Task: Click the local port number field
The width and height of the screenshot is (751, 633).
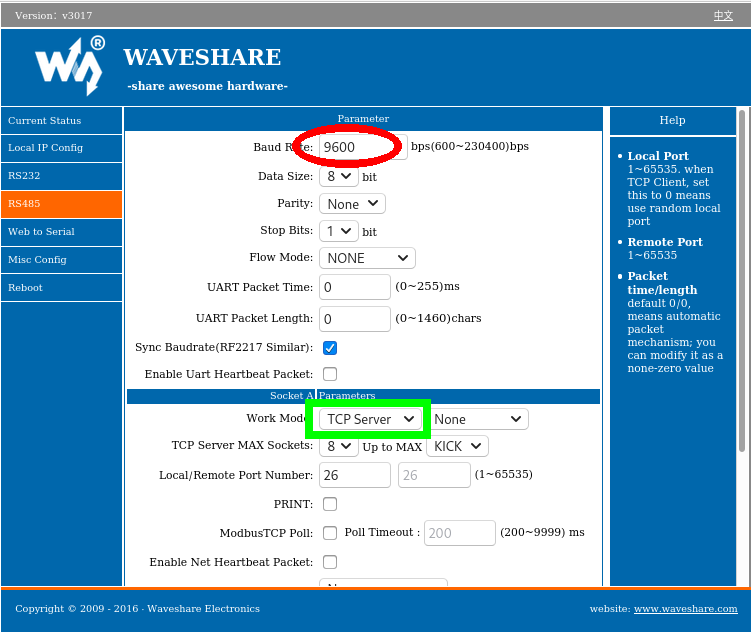Action: (x=354, y=475)
